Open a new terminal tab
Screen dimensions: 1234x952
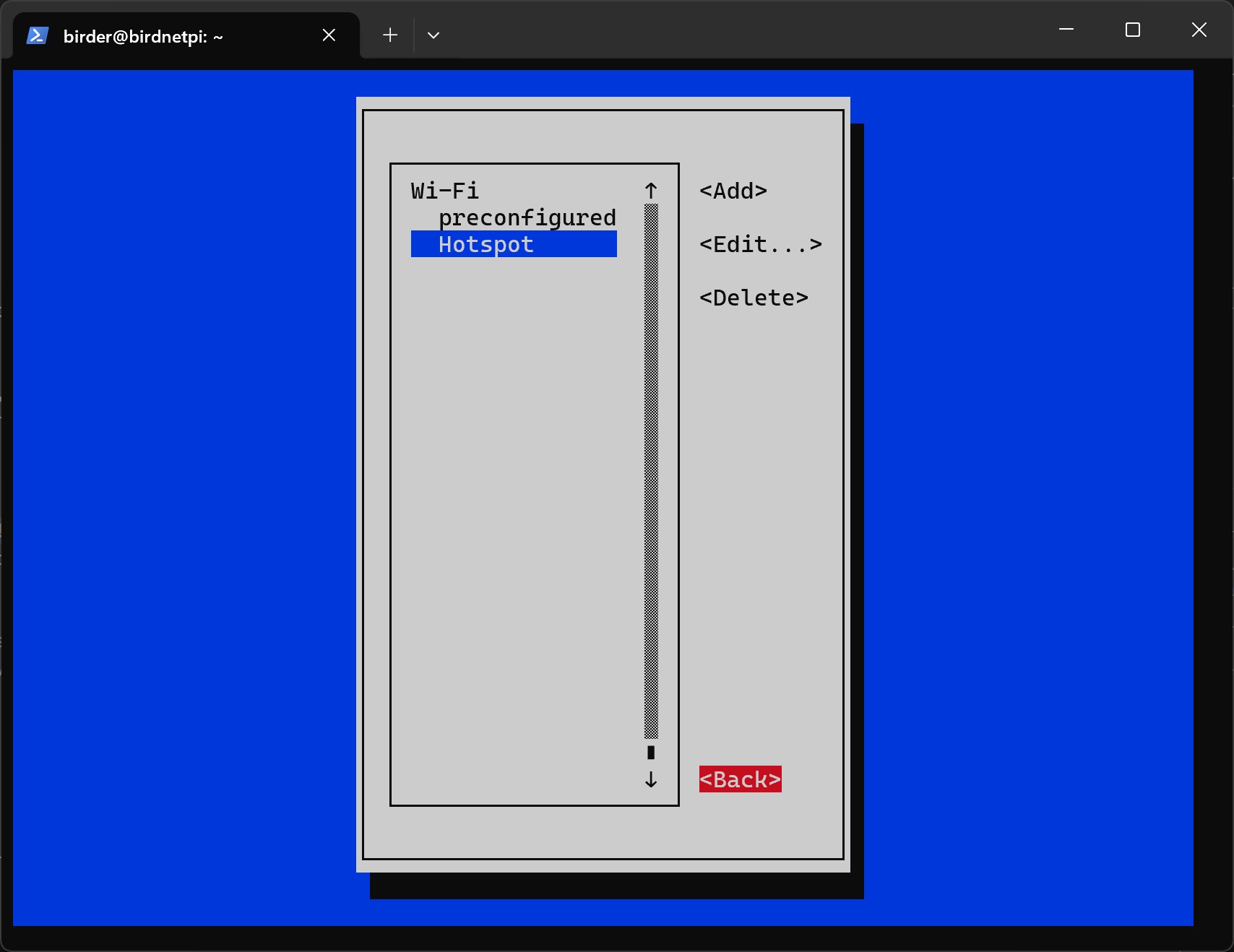(x=390, y=35)
